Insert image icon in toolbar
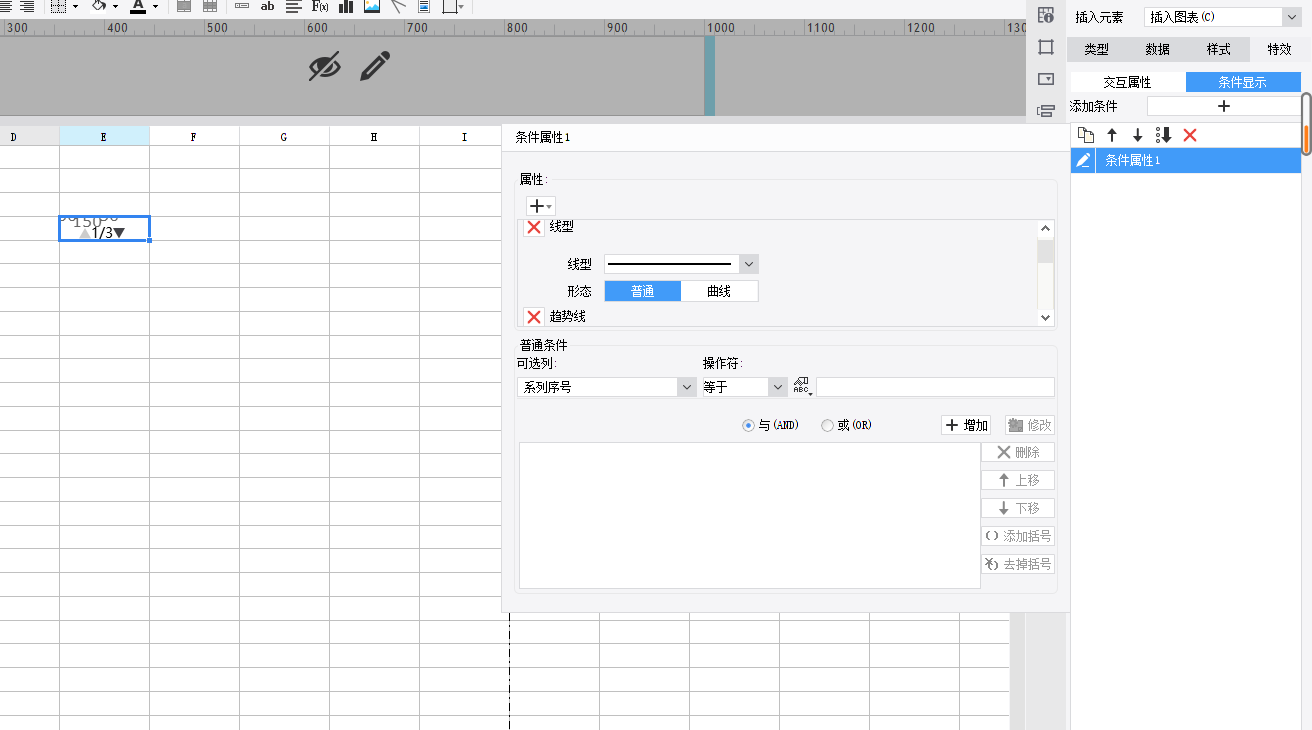1312x730 pixels. pos(372,6)
